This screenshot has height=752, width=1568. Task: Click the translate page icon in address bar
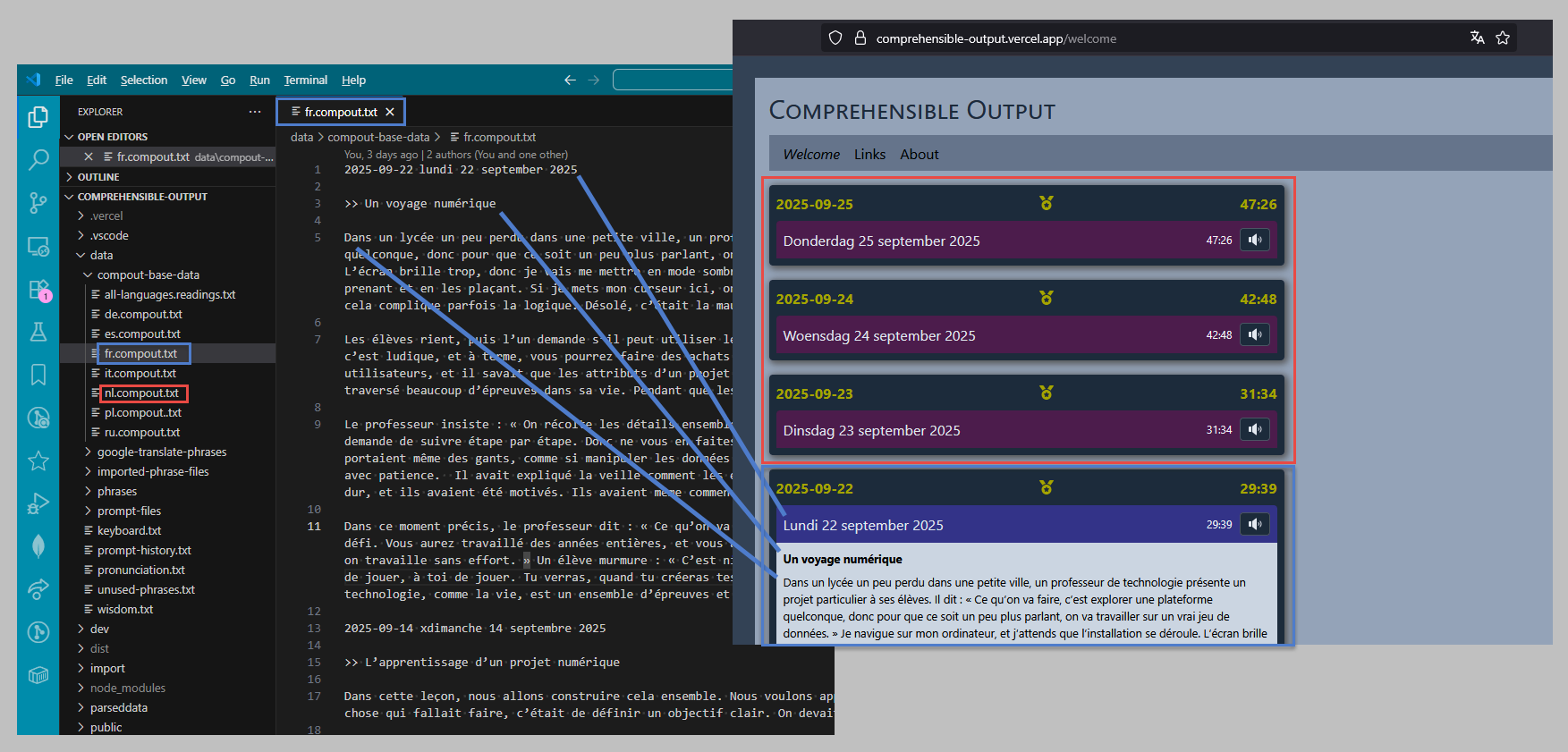pyautogui.click(x=1477, y=38)
